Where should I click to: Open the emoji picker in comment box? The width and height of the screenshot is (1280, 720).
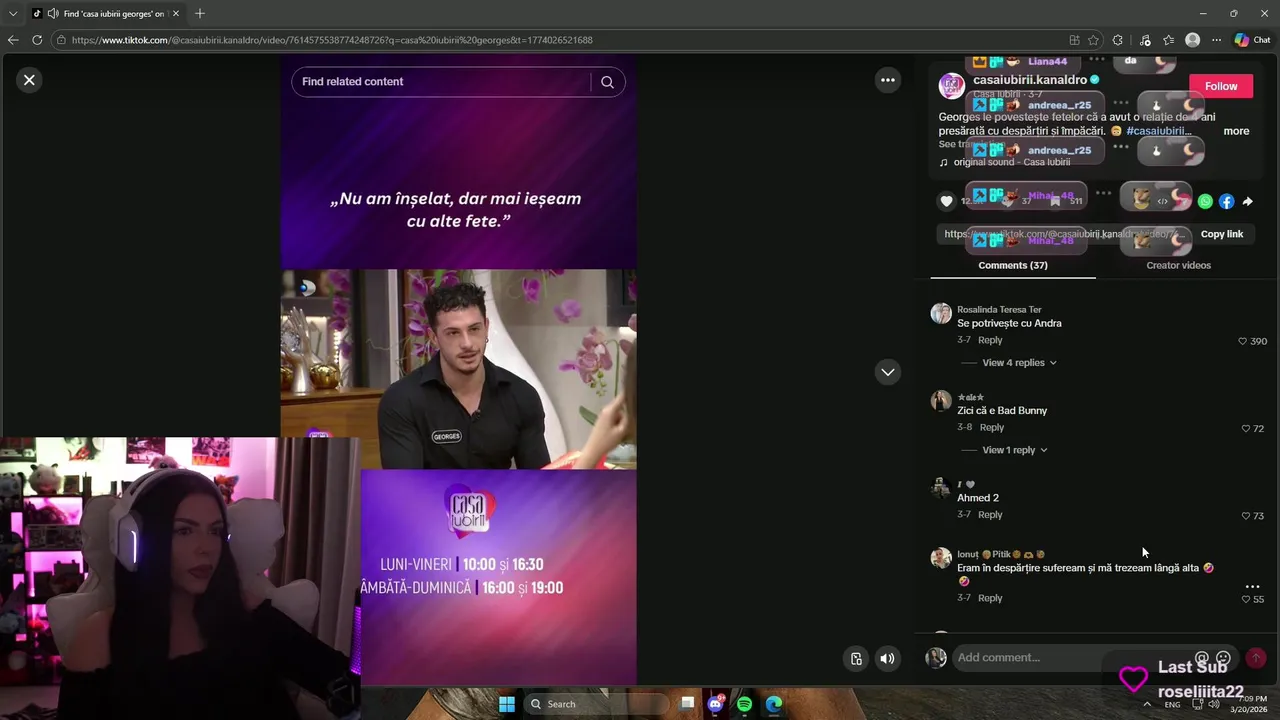1223,658
